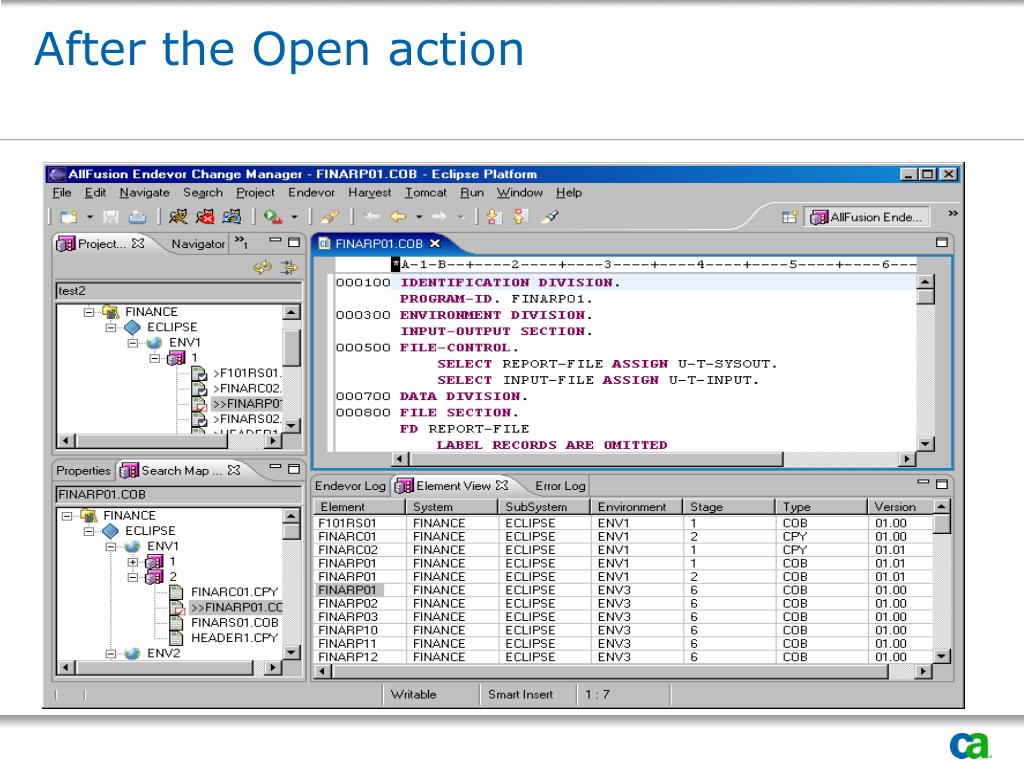The image size is (1024, 768).
Task: Click the refresh icon in Project view
Action: 263,267
